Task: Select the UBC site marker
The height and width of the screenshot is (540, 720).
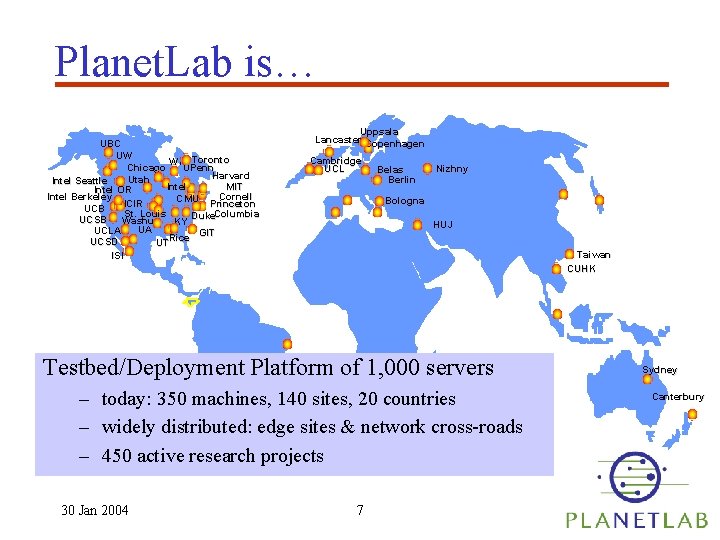Action: click(108, 152)
